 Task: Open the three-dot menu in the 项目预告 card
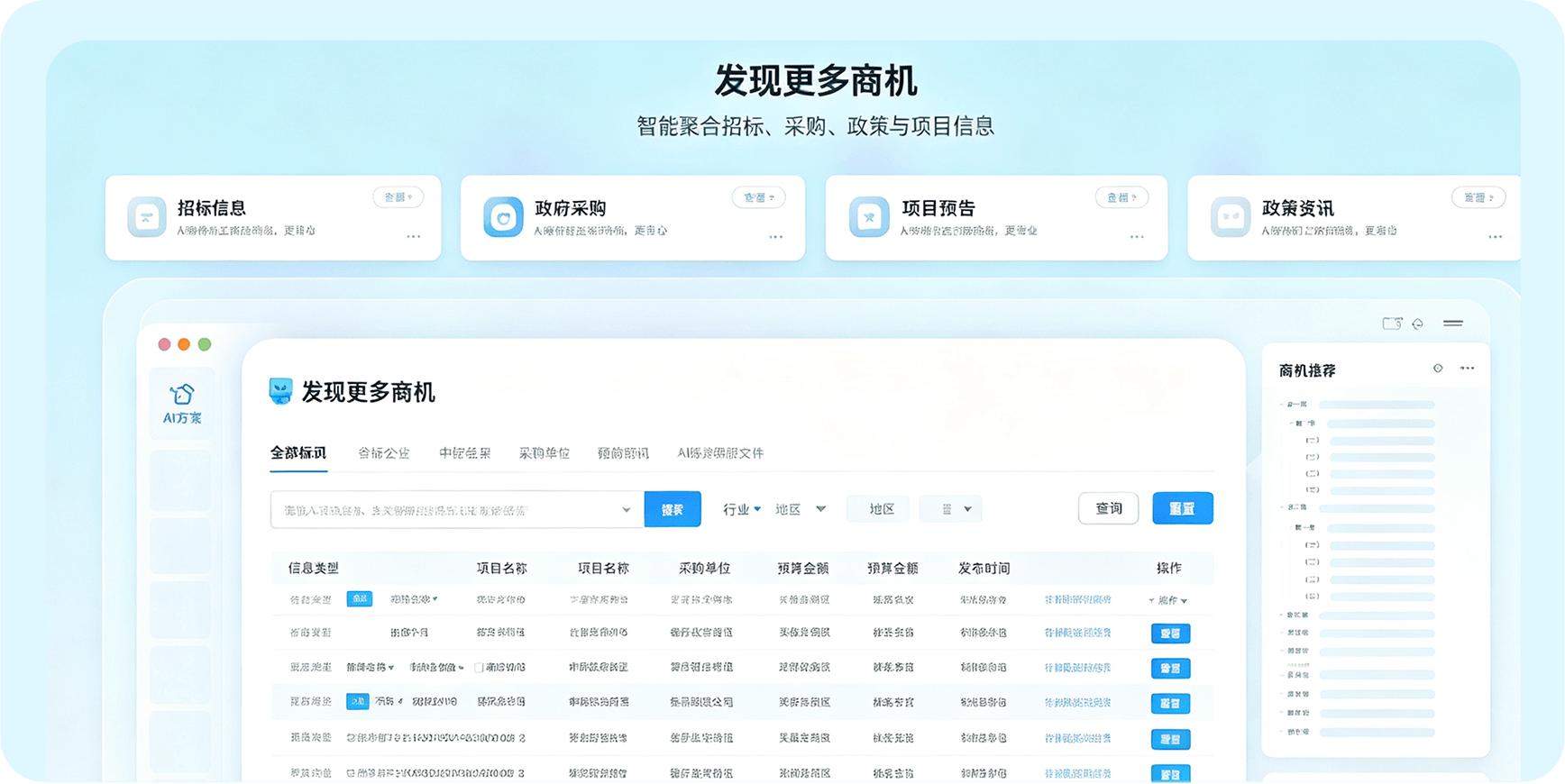click(x=1137, y=237)
